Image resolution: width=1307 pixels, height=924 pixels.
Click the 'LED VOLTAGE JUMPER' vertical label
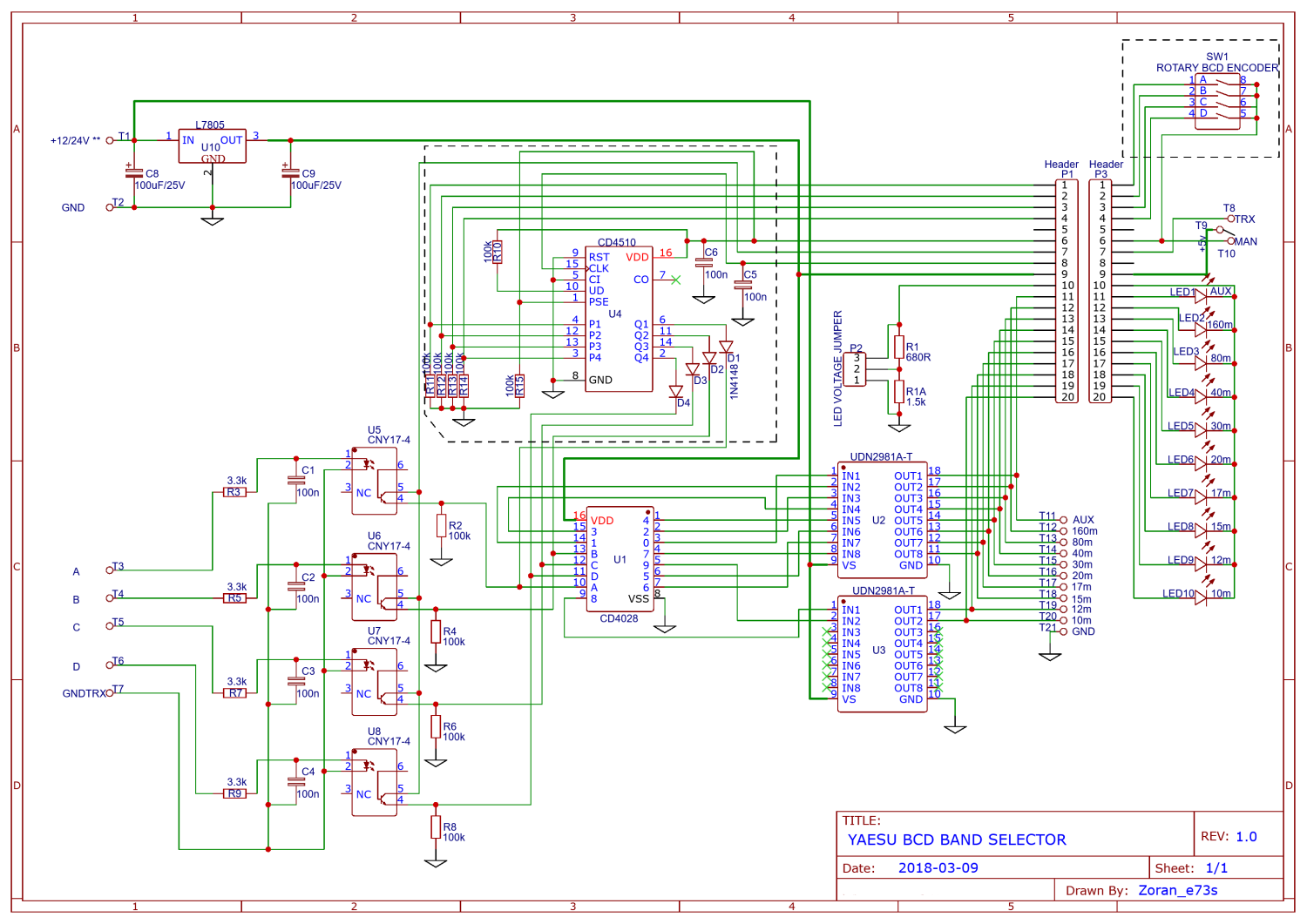[838, 368]
